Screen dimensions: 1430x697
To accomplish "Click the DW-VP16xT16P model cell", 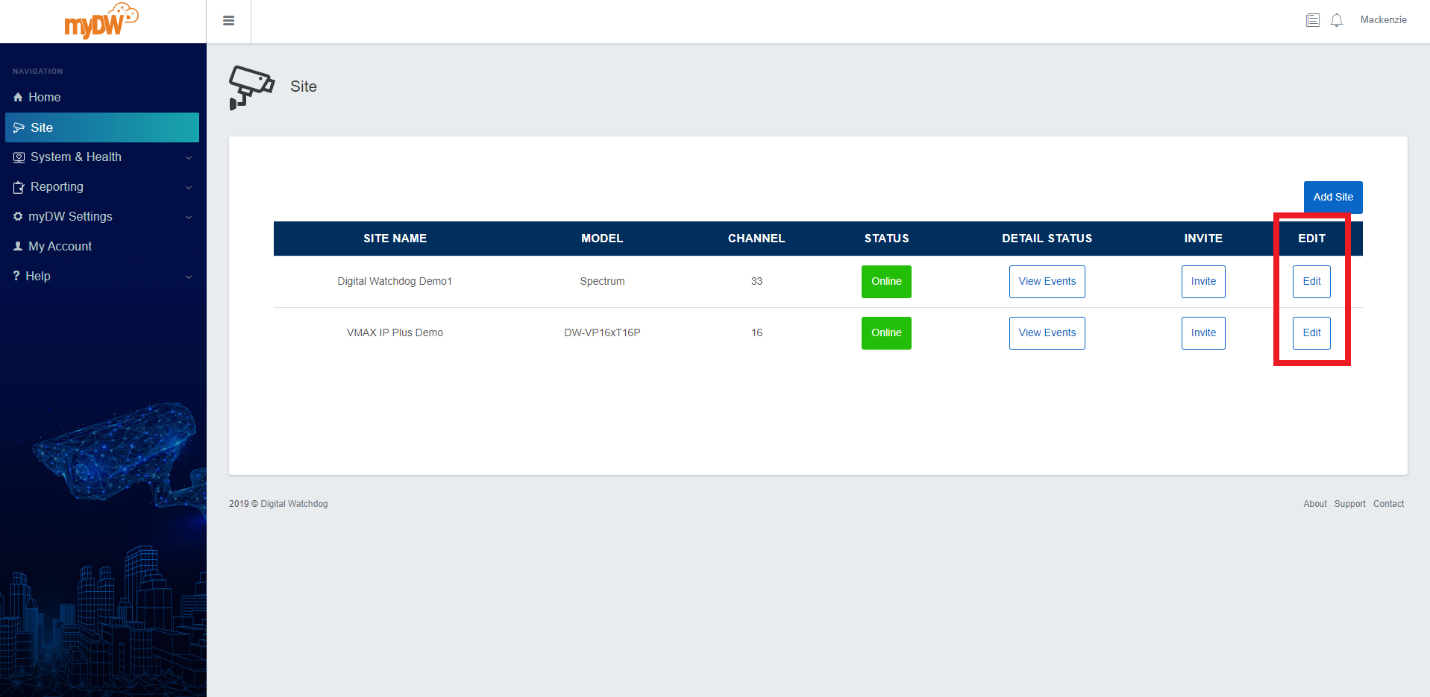I will pos(602,332).
